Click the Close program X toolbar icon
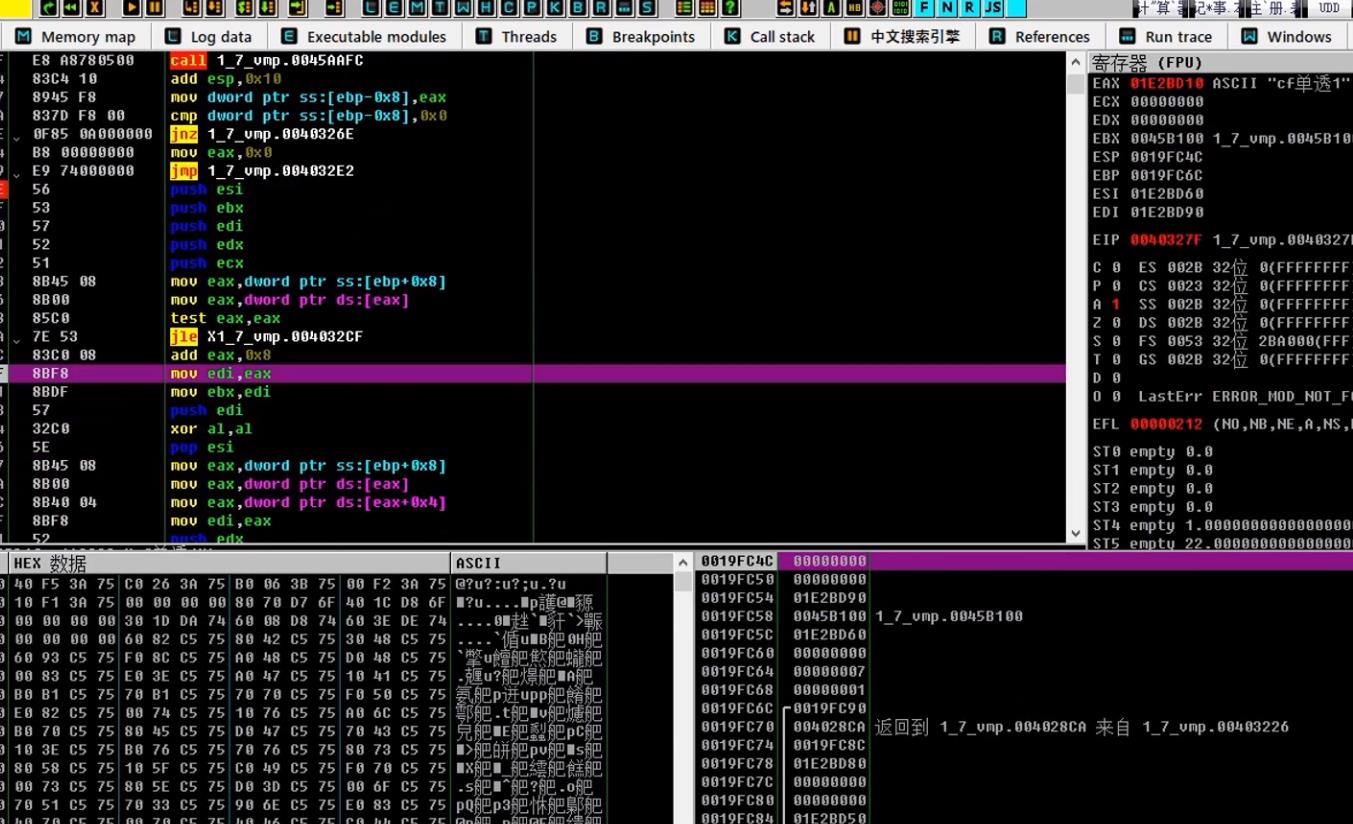1353x824 pixels. click(95, 8)
